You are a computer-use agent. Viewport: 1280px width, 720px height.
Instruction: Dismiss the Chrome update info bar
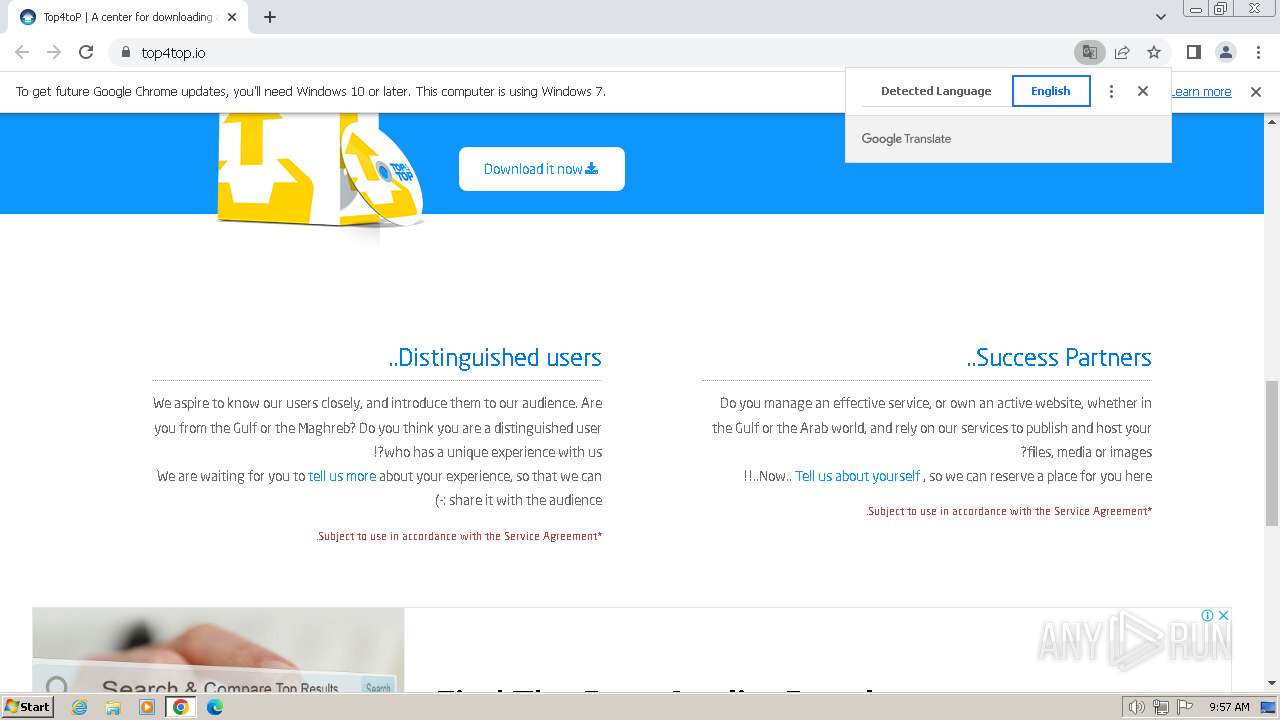[1256, 92]
